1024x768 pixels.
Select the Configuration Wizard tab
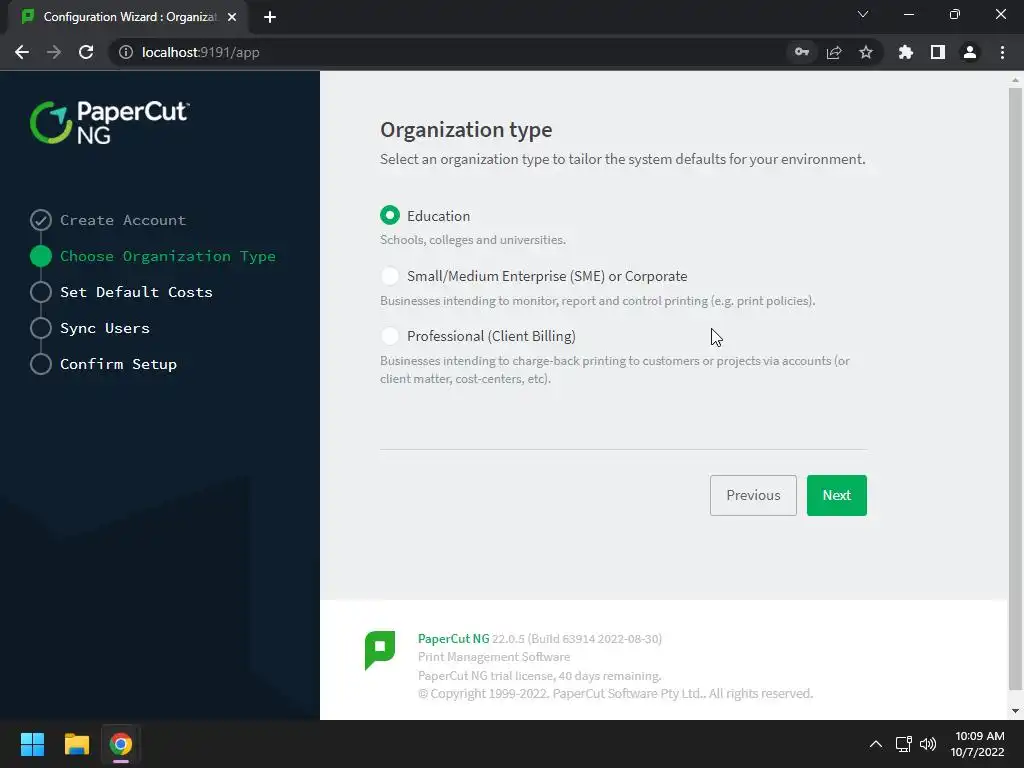(x=127, y=17)
